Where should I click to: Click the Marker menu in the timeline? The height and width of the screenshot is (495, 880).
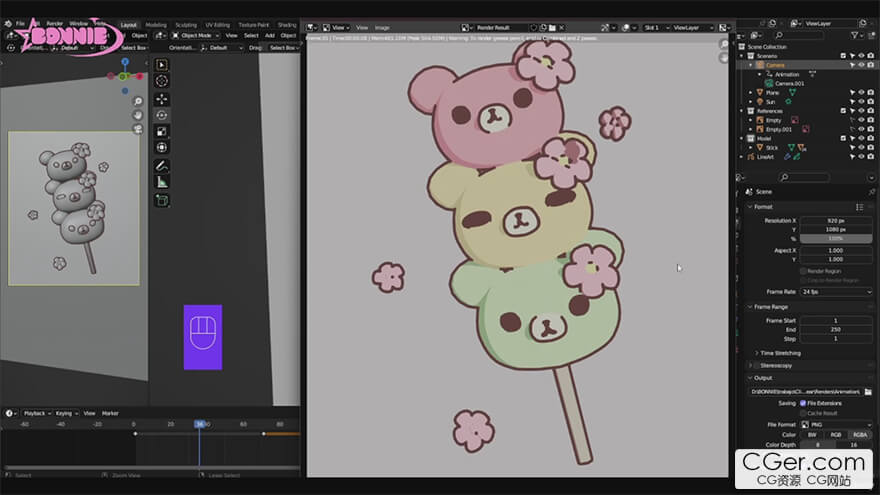110,413
